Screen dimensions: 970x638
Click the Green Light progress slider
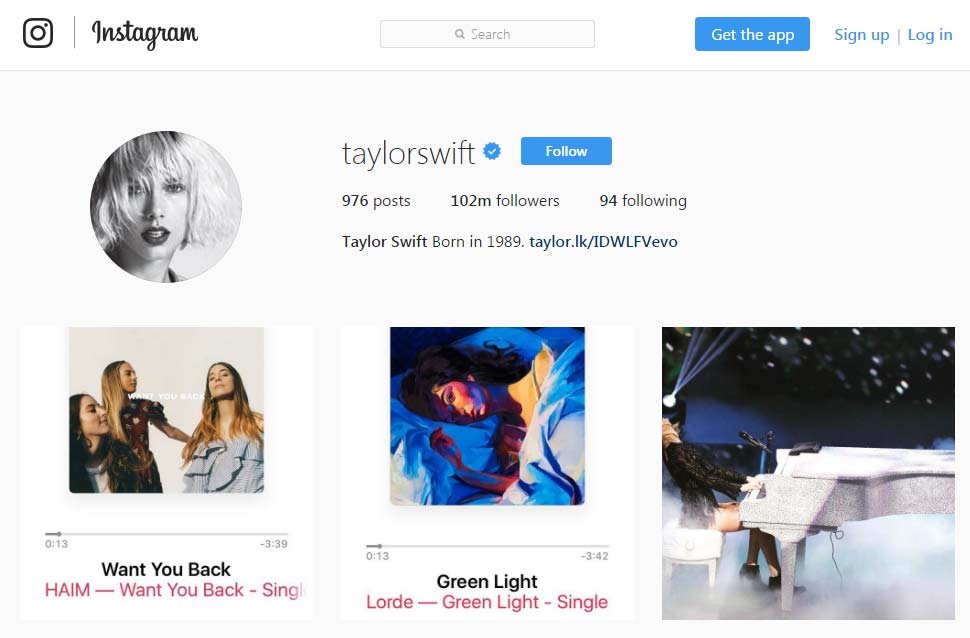coord(487,546)
